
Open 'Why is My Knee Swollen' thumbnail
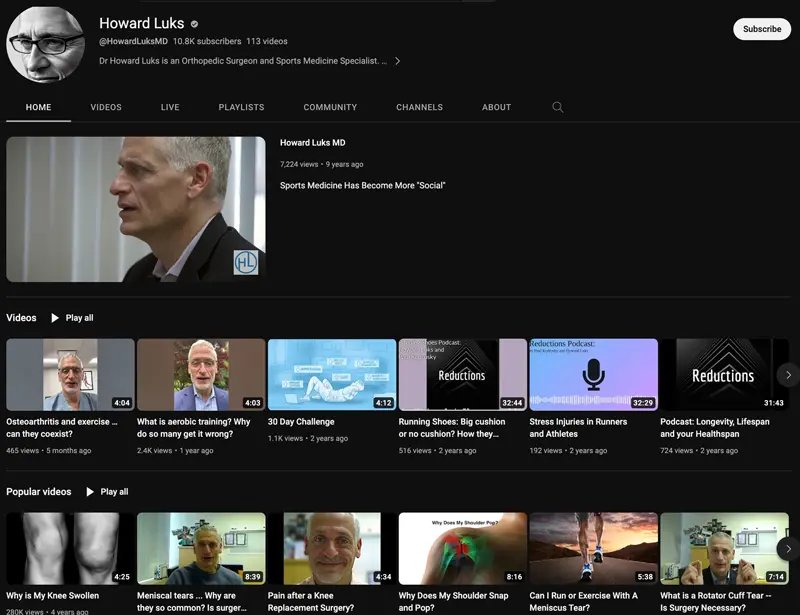[x=70, y=549]
